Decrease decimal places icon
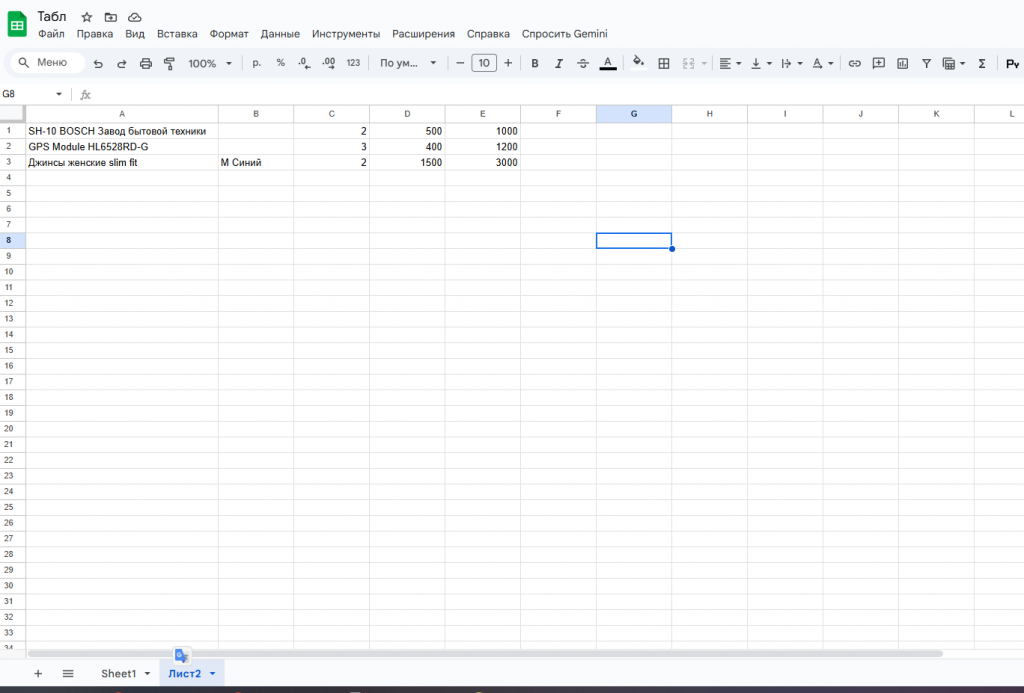 (304, 63)
